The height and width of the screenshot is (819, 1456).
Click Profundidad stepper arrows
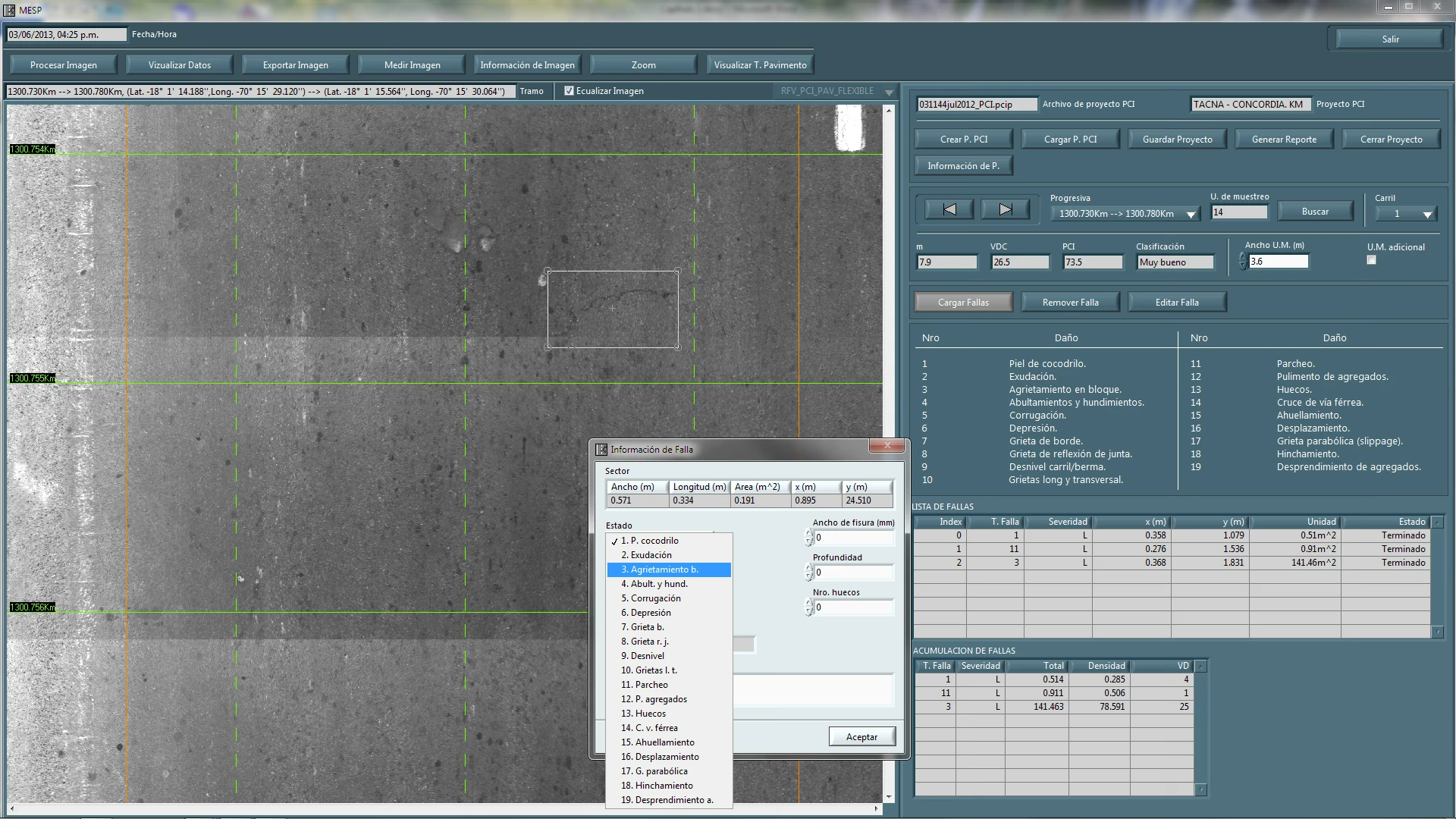[x=809, y=573]
